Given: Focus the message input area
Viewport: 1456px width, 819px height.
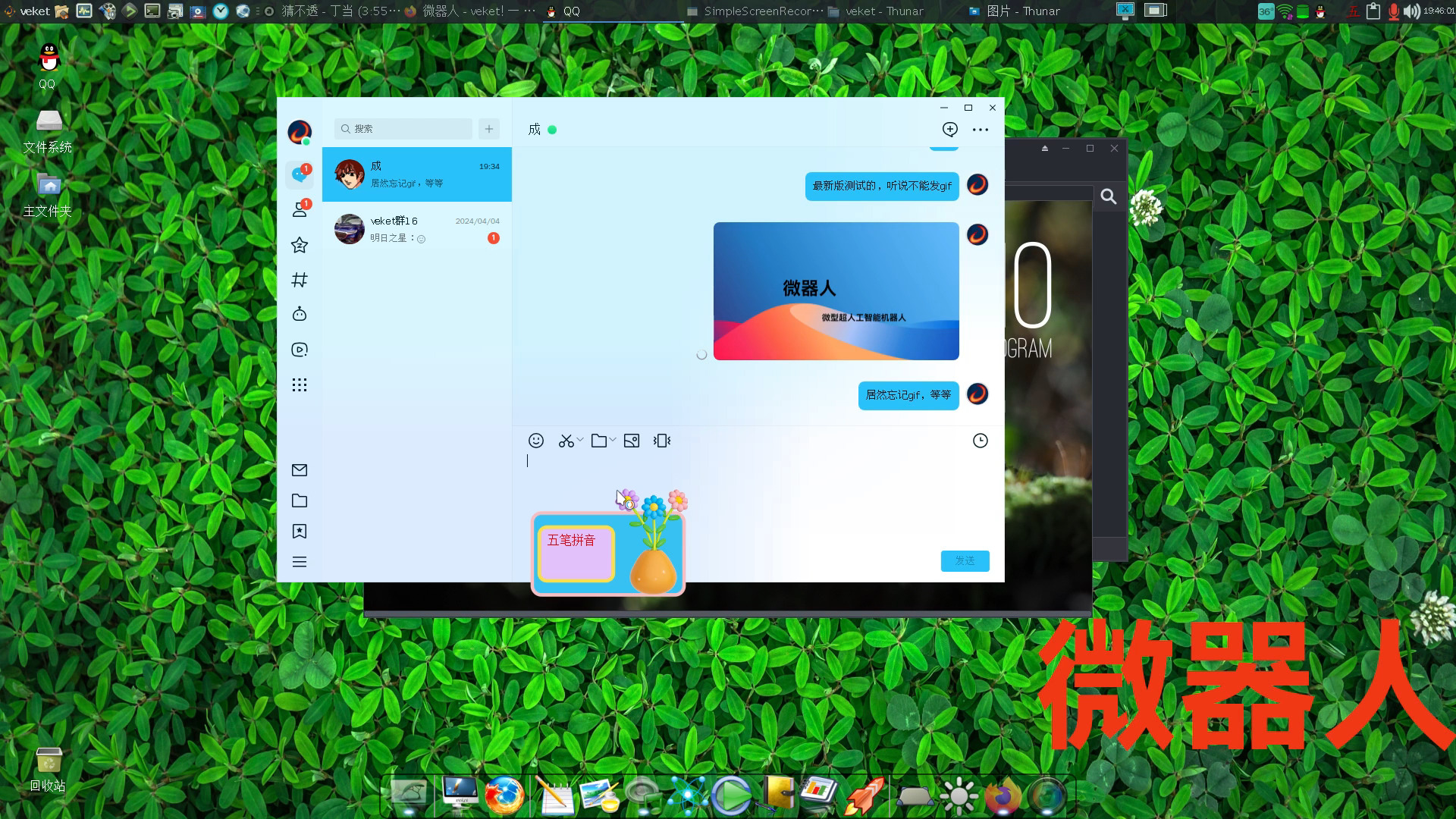Looking at the screenshot, I should tap(758, 500).
